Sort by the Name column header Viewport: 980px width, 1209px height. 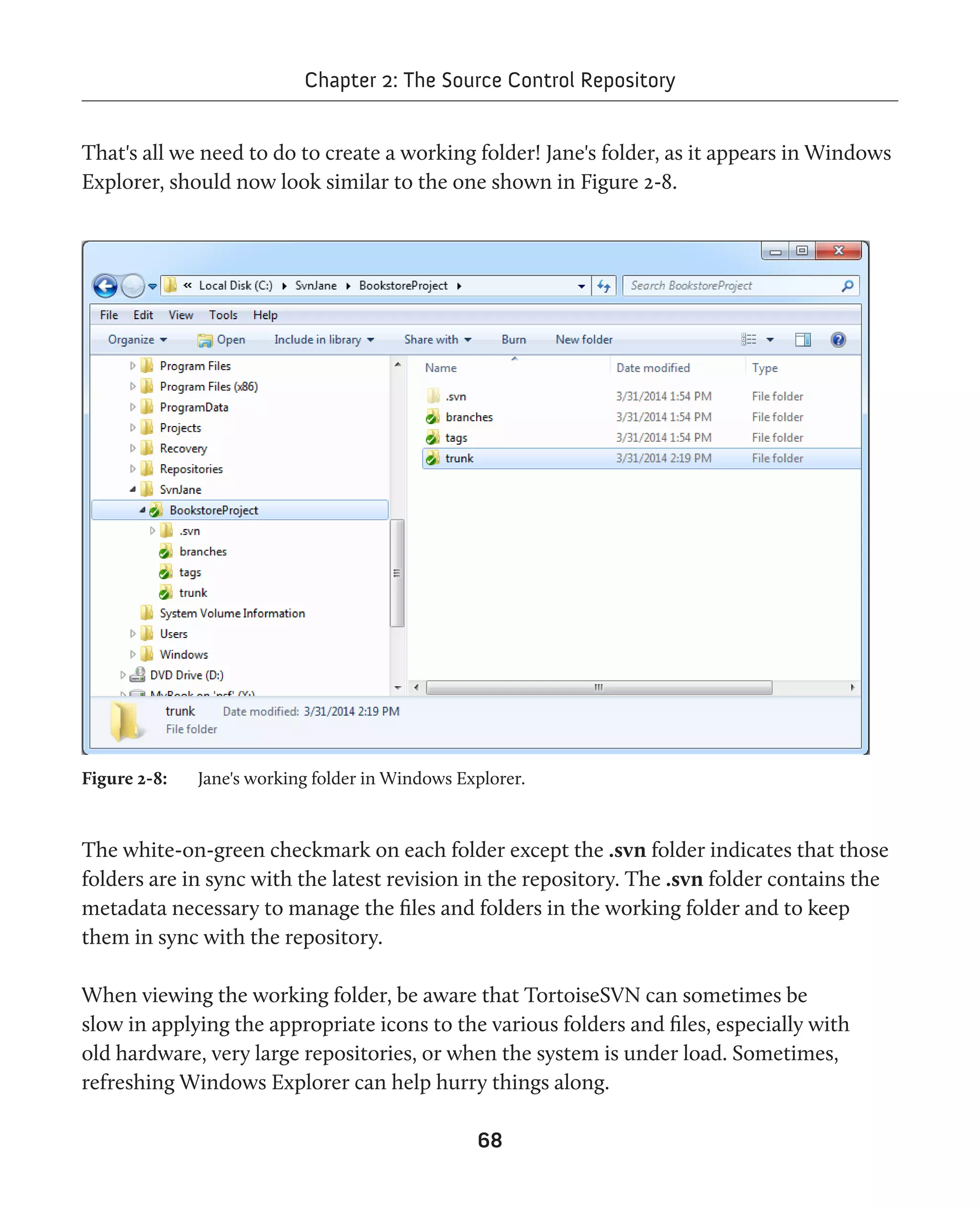(x=440, y=368)
